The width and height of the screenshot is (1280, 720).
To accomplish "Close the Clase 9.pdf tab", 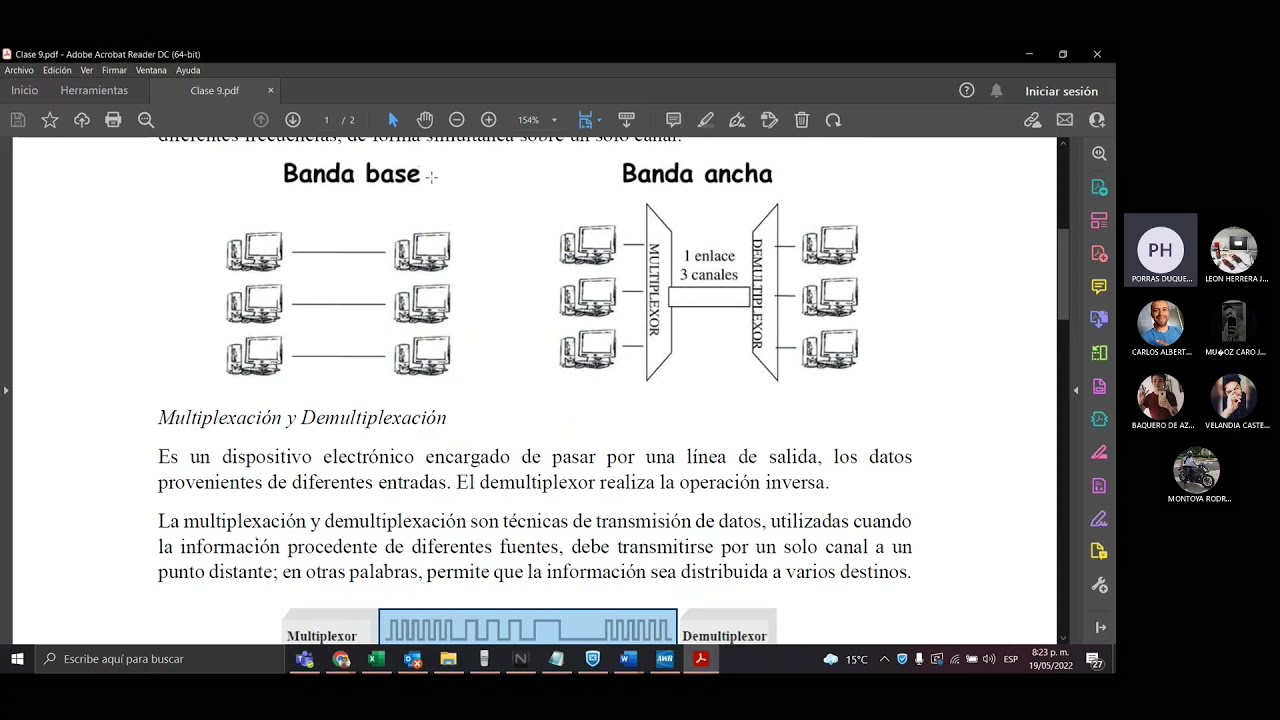I will click(x=270, y=90).
